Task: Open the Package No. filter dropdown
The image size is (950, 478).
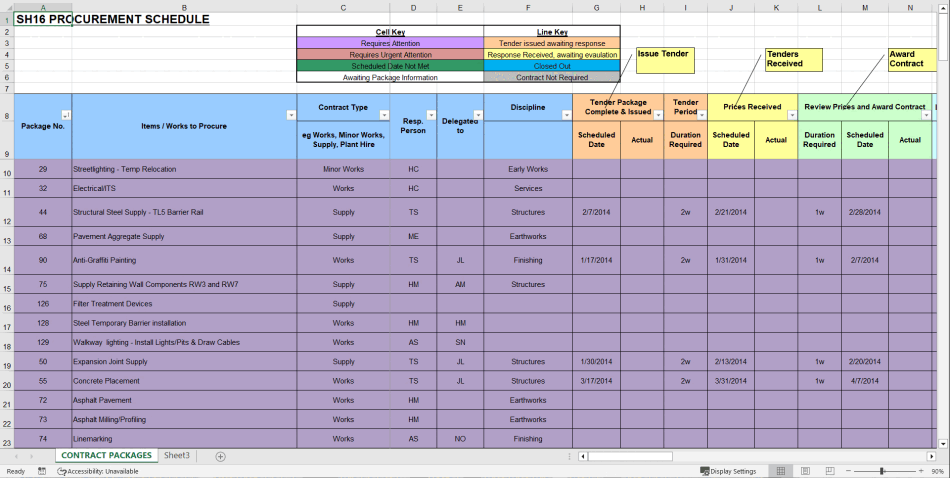Action: click(x=65, y=115)
